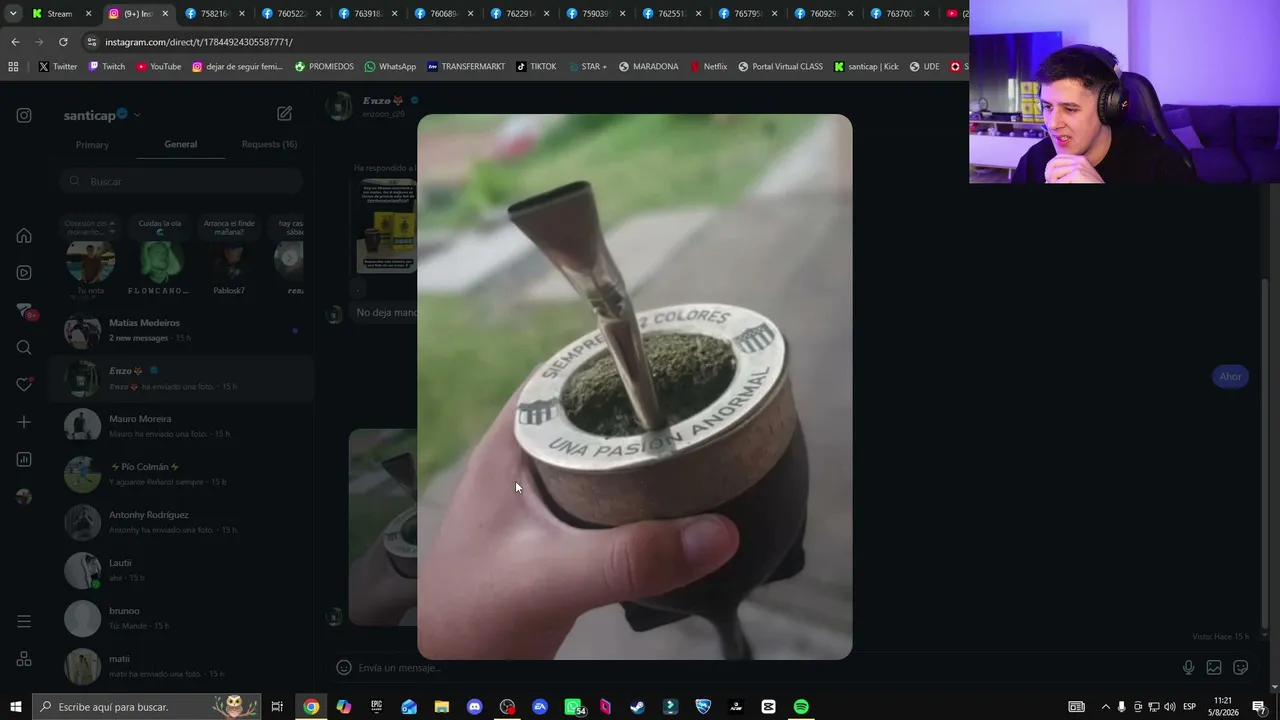Image resolution: width=1280 pixels, height=720 pixels.
Task: Open the Meta apps grid icon
Action: tap(24, 659)
